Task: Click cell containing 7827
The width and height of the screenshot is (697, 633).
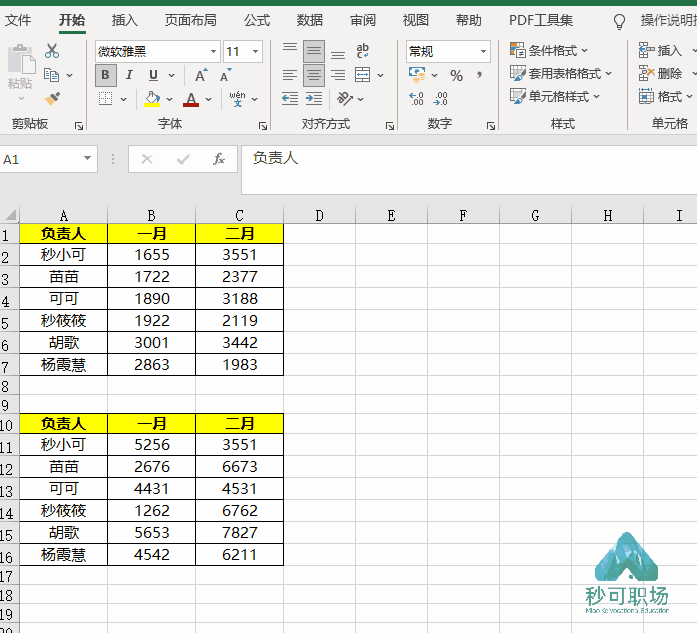Action: point(240,533)
